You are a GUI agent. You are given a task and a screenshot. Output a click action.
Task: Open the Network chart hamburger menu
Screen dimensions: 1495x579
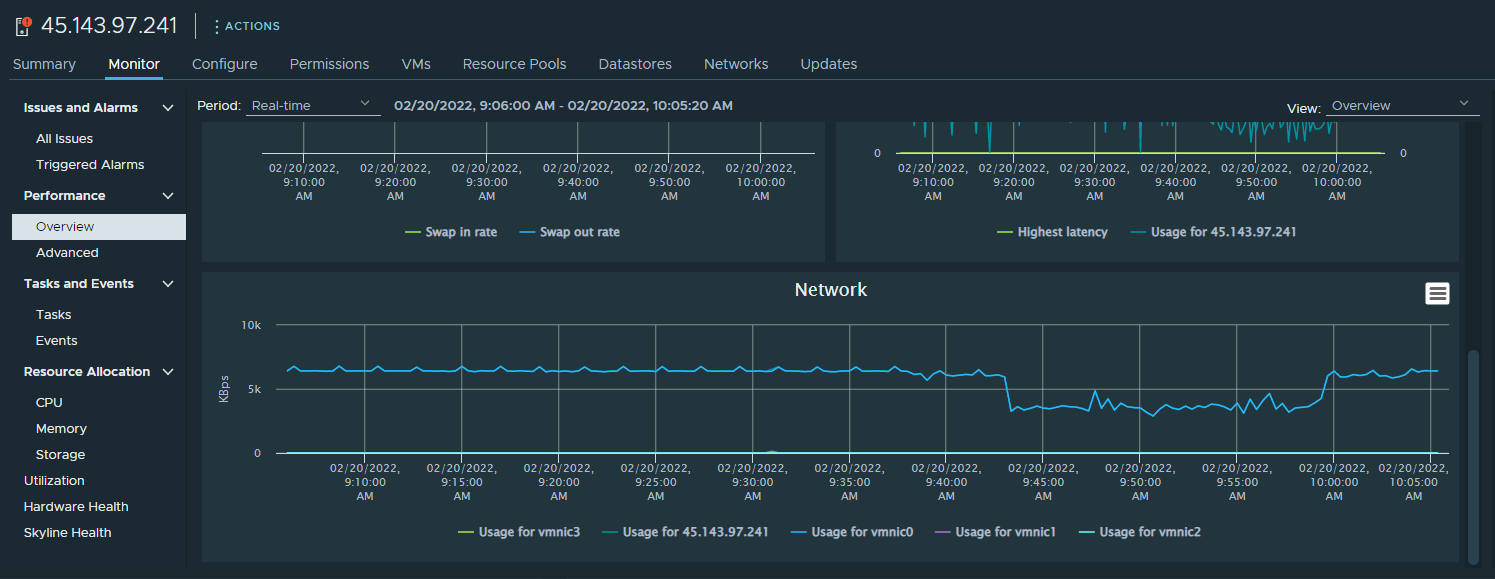click(1437, 293)
